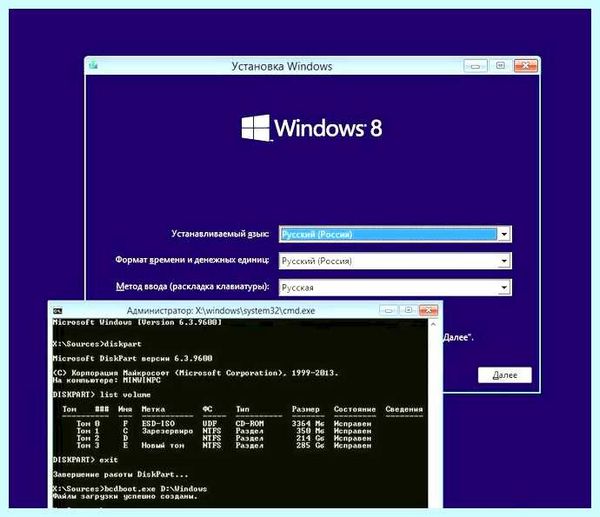The height and width of the screenshot is (517, 600).
Task: Click the Том 2 volume D row
Action: coord(224,438)
